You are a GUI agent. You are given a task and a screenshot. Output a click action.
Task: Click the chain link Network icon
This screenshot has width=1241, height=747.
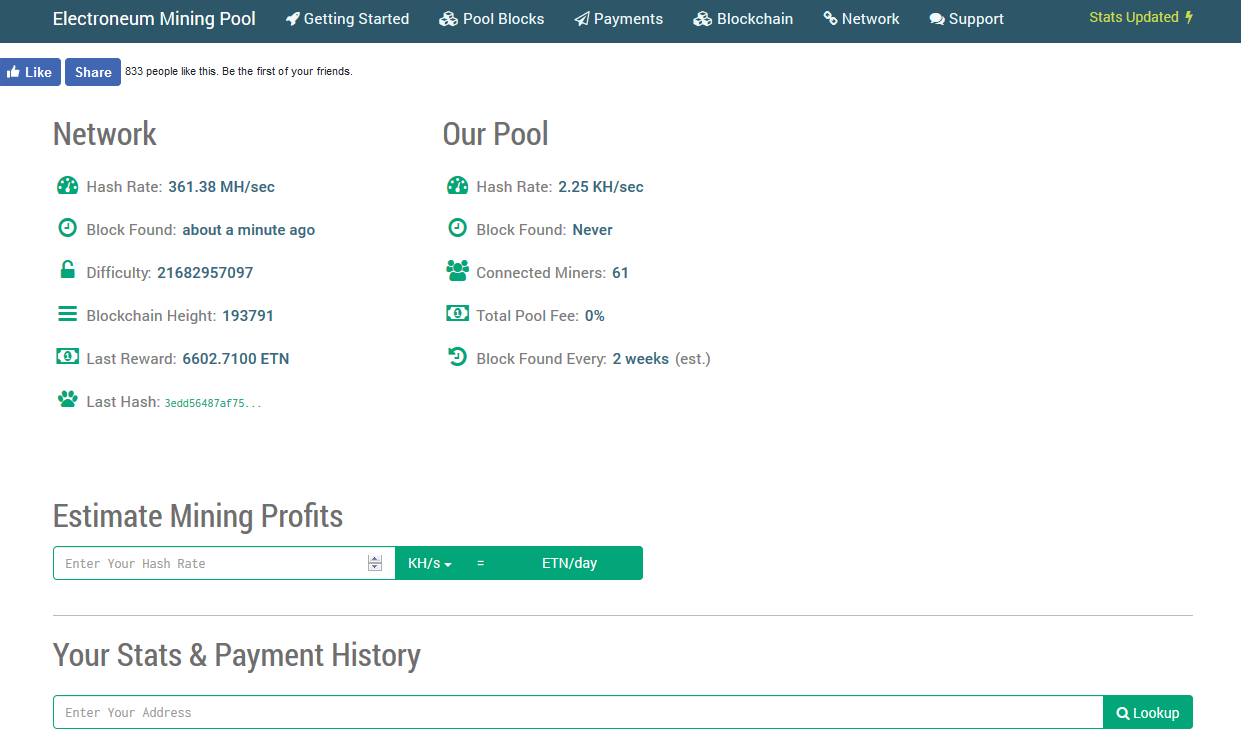pyautogui.click(x=830, y=18)
